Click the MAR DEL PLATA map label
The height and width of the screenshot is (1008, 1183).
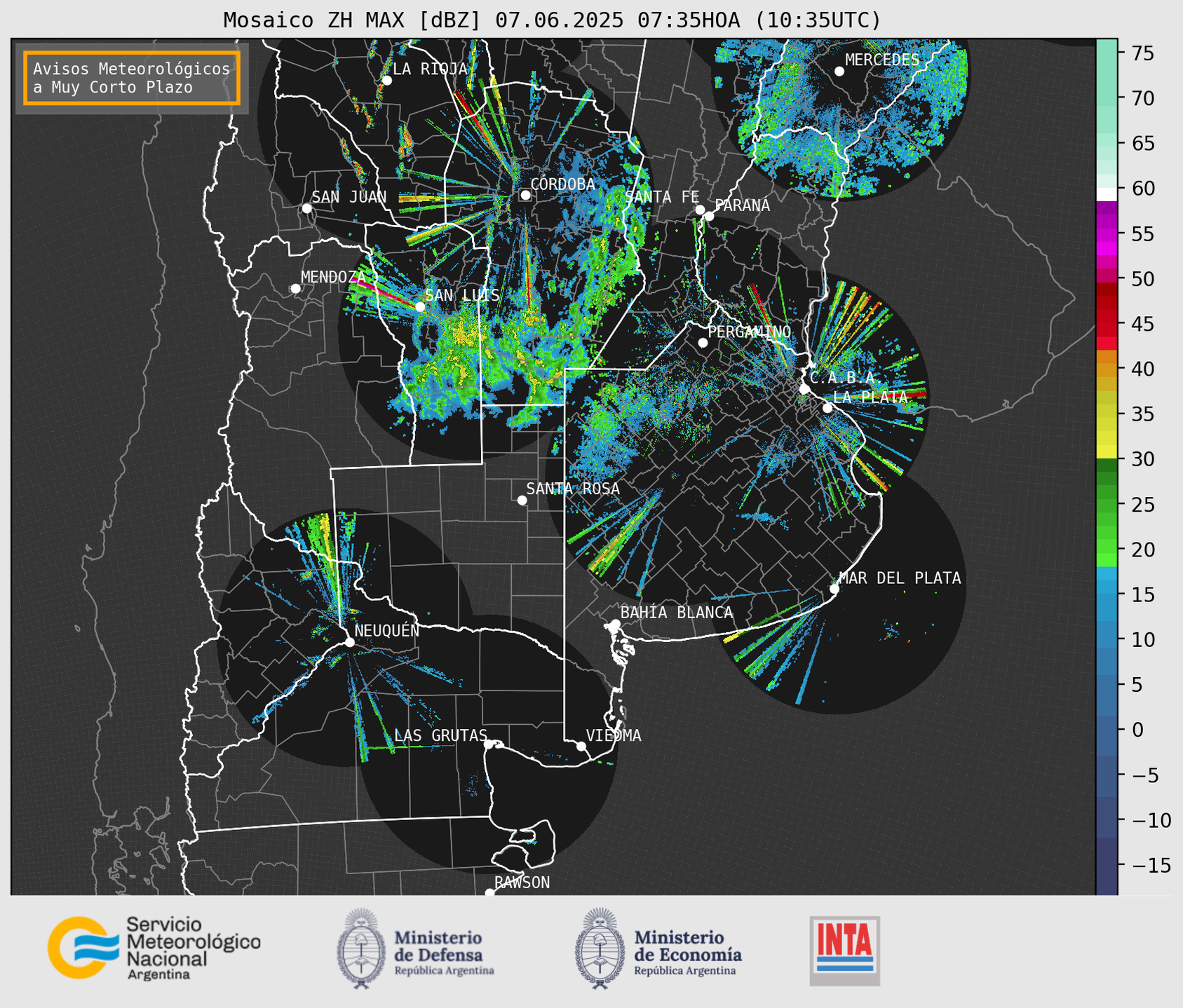[x=900, y=578]
